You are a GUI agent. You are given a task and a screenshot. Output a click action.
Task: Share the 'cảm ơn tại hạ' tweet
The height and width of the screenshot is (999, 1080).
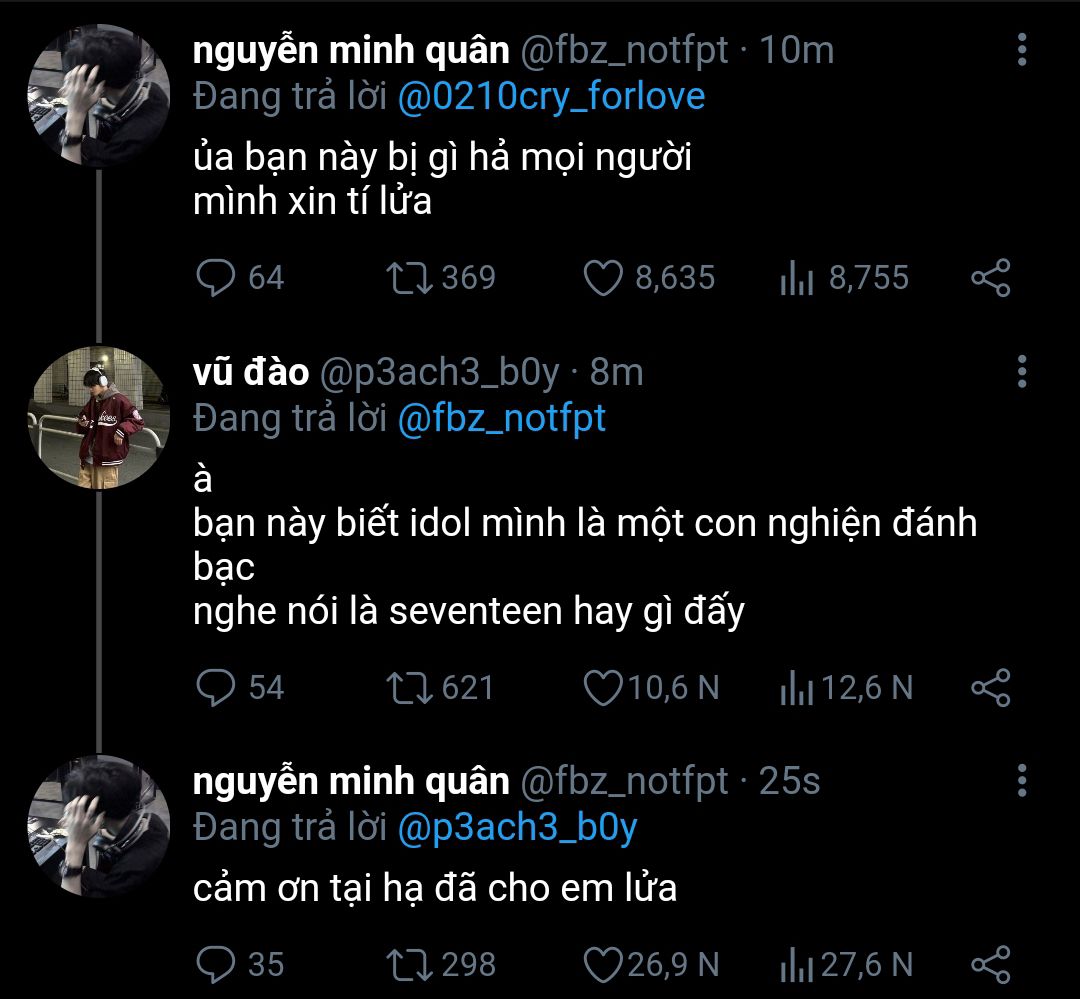tap(991, 964)
